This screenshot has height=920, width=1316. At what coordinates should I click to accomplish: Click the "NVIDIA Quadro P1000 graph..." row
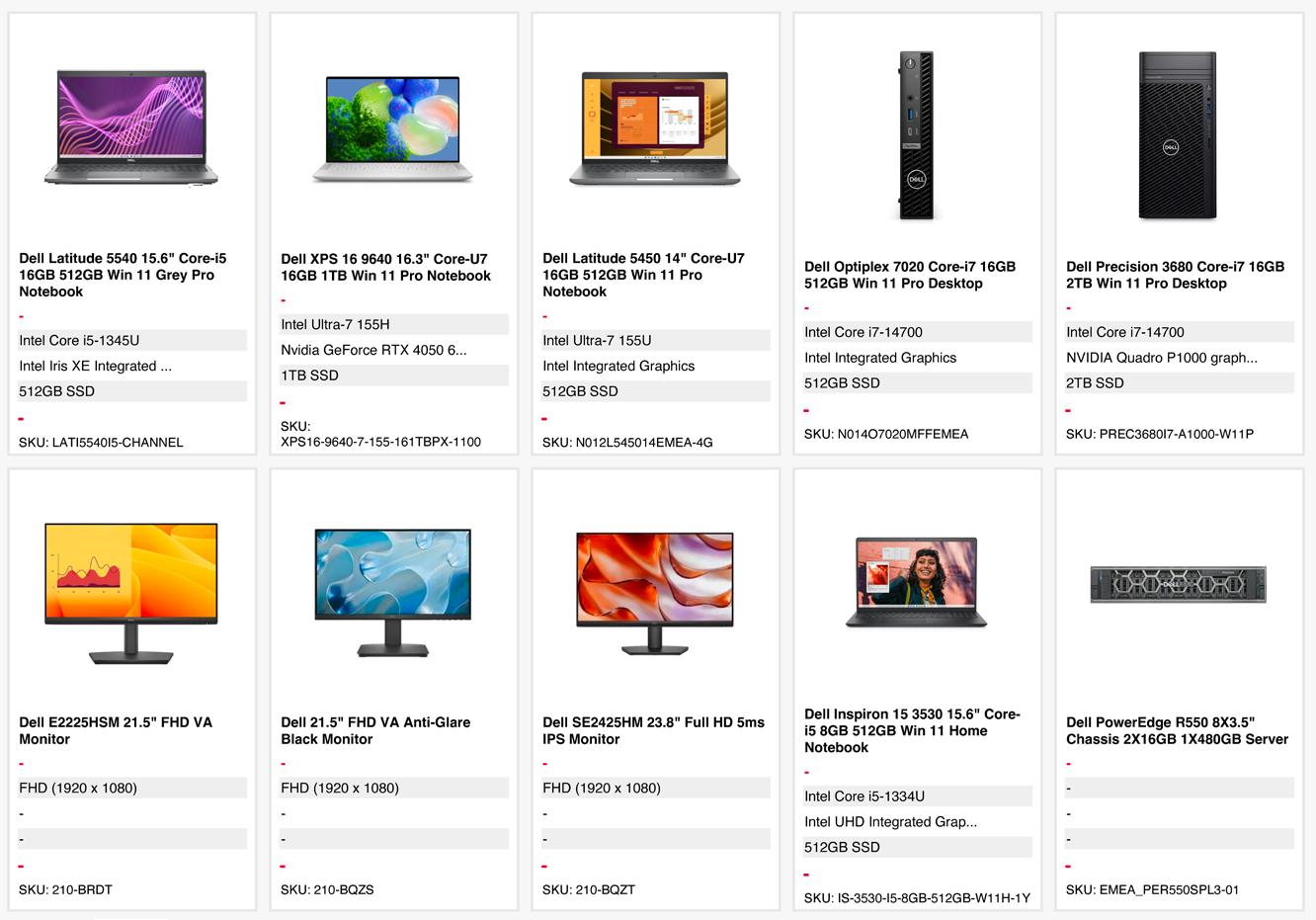tap(1180, 358)
